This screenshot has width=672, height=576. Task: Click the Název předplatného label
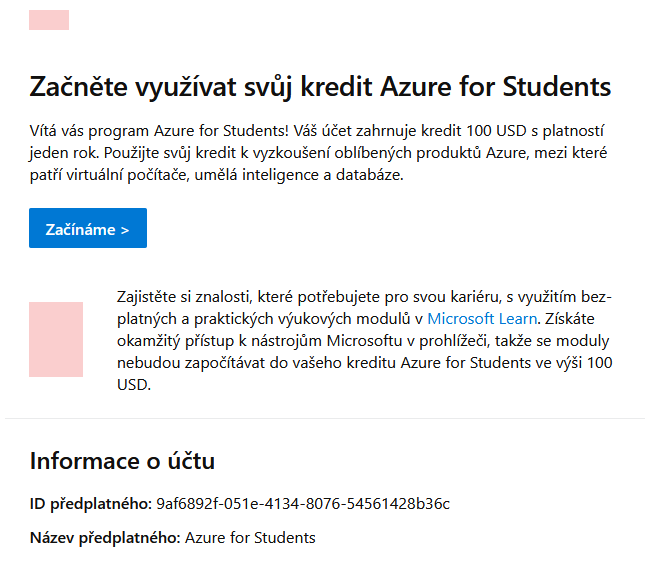(x=105, y=537)
